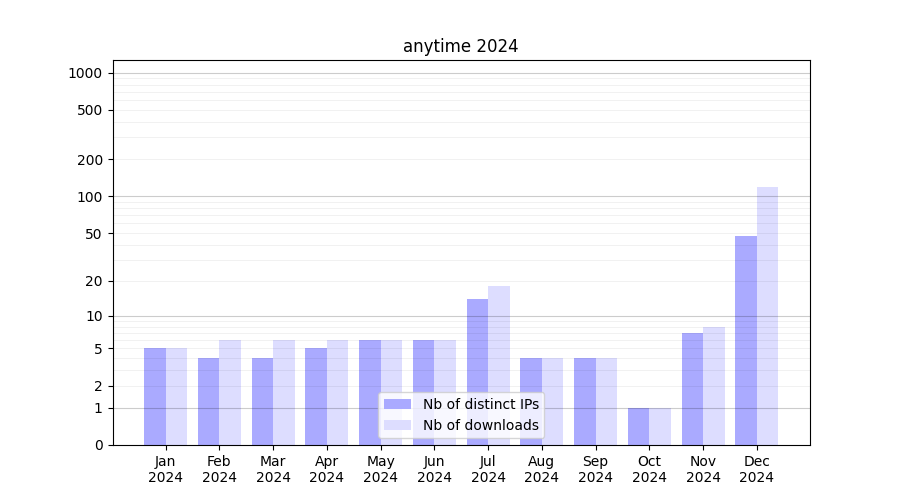This screenshot has height=500, width=900.
Task: Click the "Sep 2024" x-axis label
Action: click(x=595, y=469)
